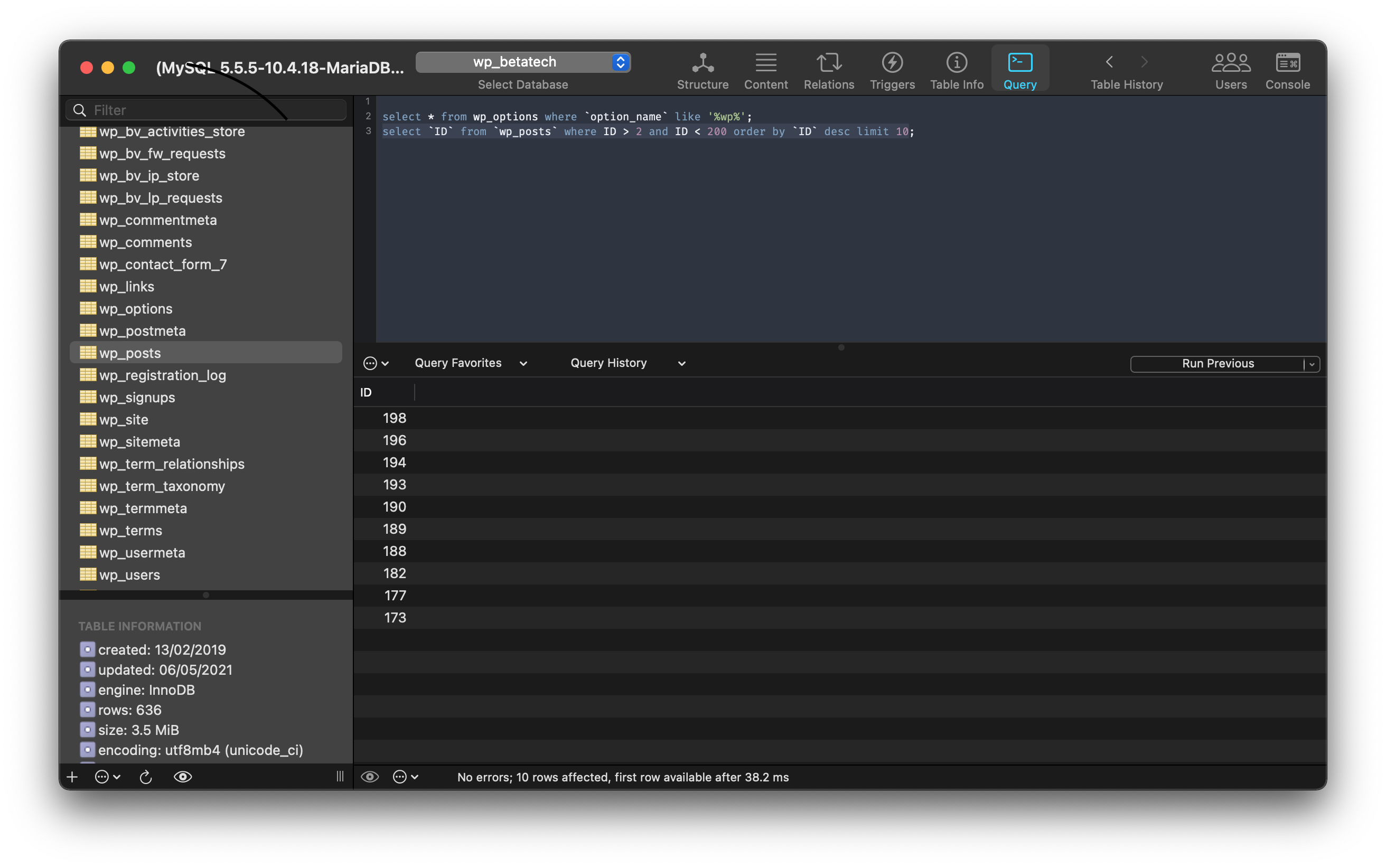Open the Select Database dropdown

coord(521,62)
